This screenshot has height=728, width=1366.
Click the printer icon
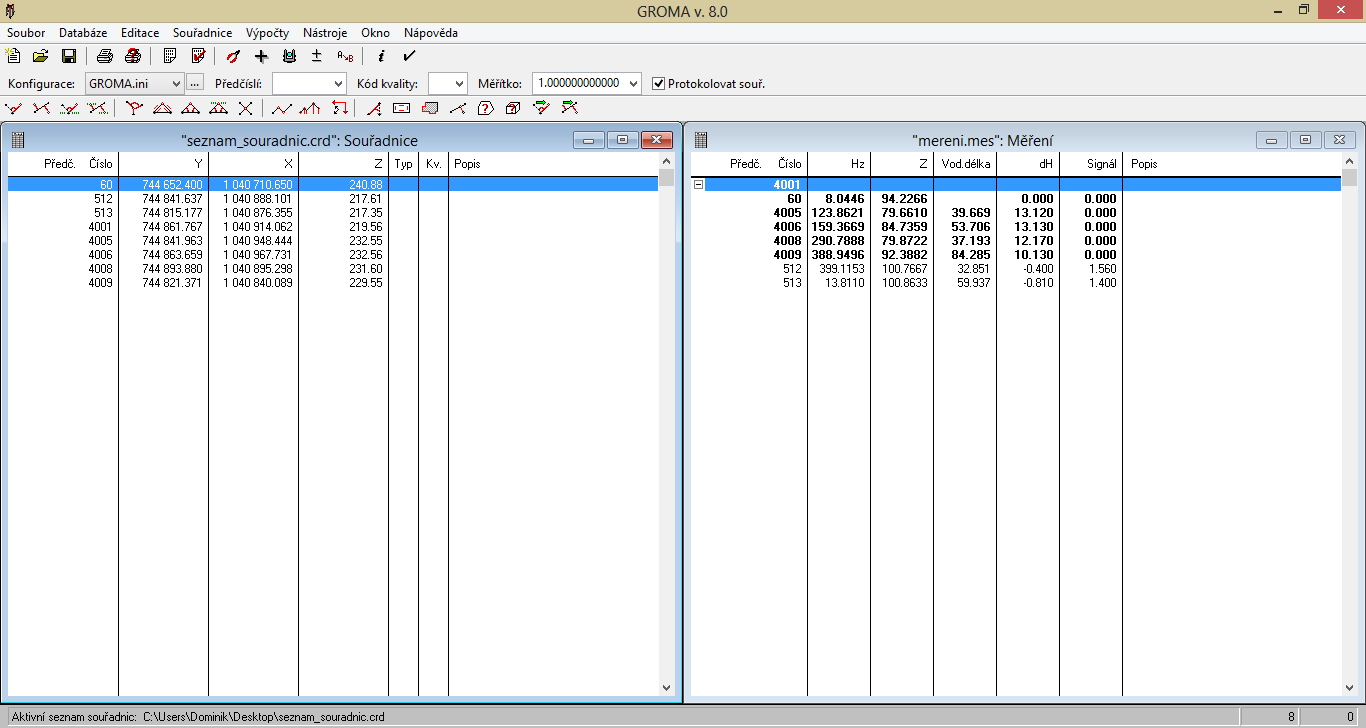[105, 56]
